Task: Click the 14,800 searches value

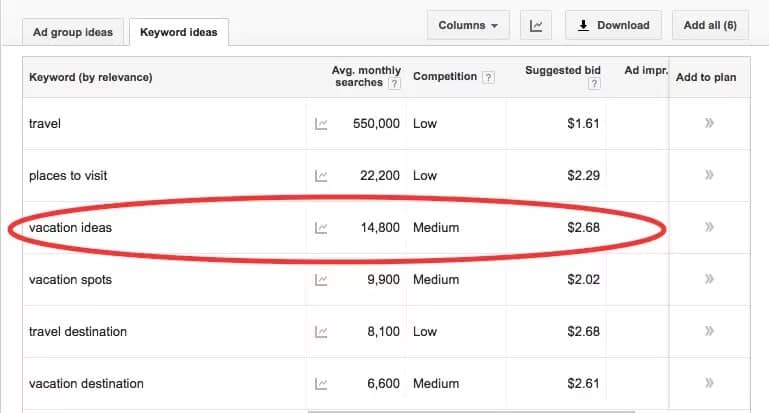Action: click(380, 228)
